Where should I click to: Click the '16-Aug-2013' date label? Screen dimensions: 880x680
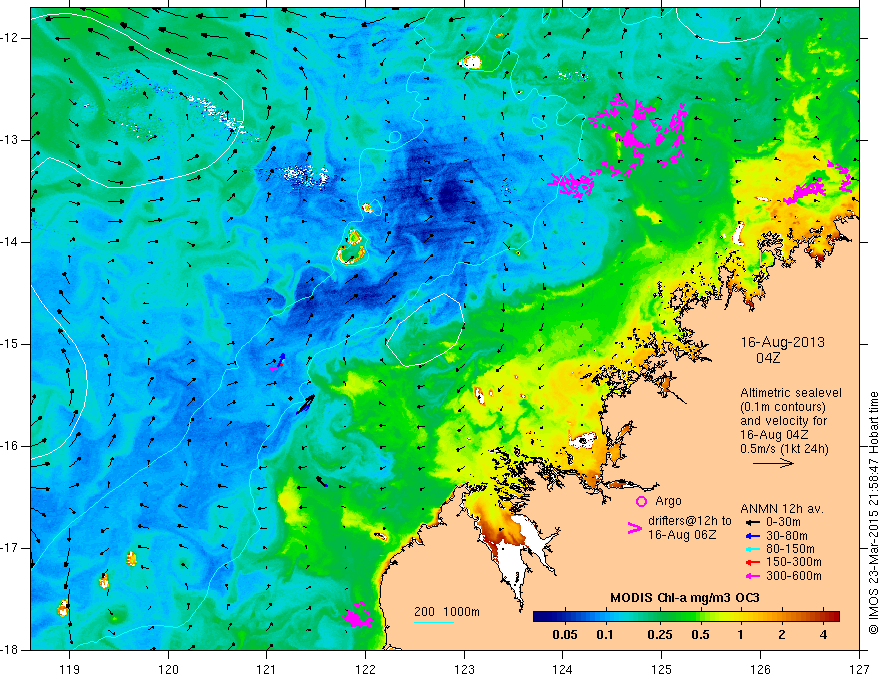click(x=783, y=342)
